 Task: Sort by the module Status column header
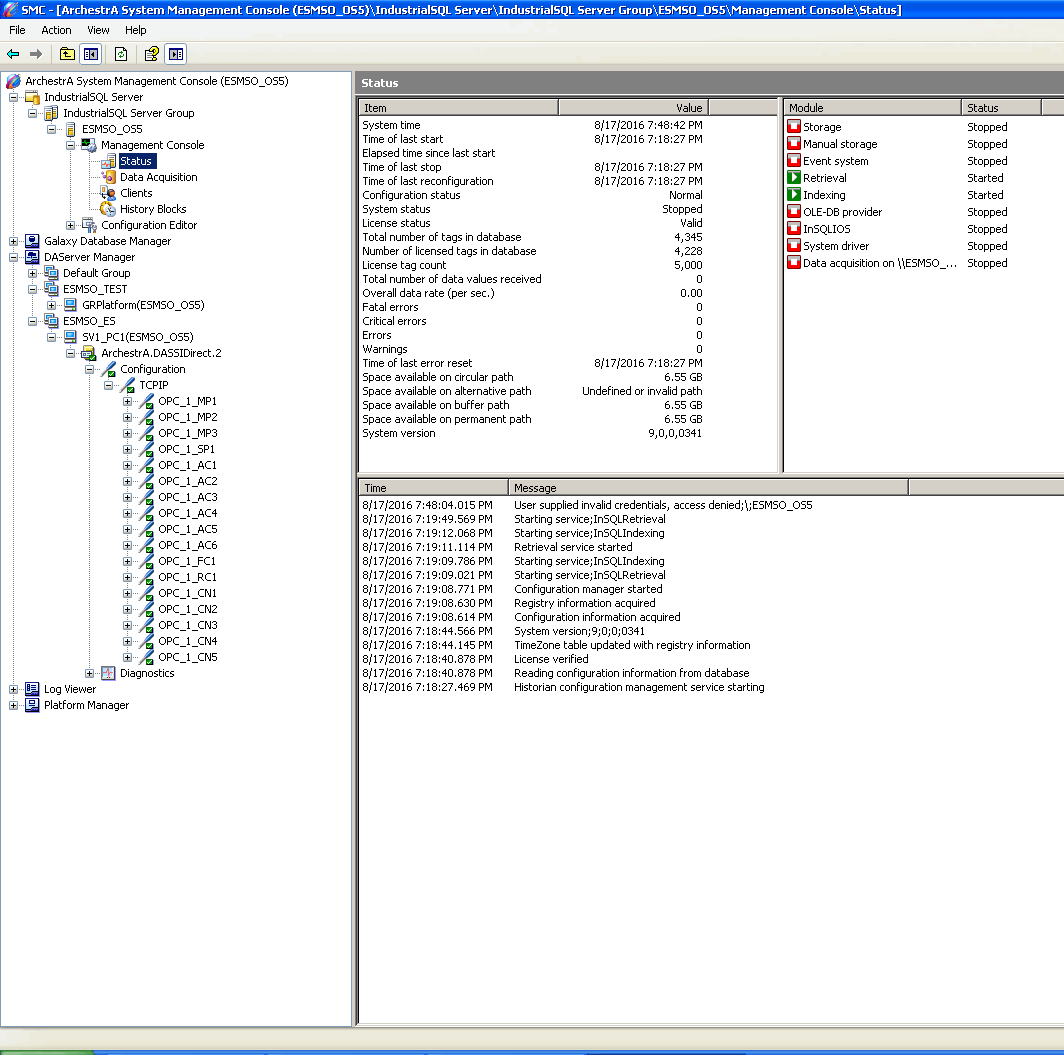click(1001, 107)
